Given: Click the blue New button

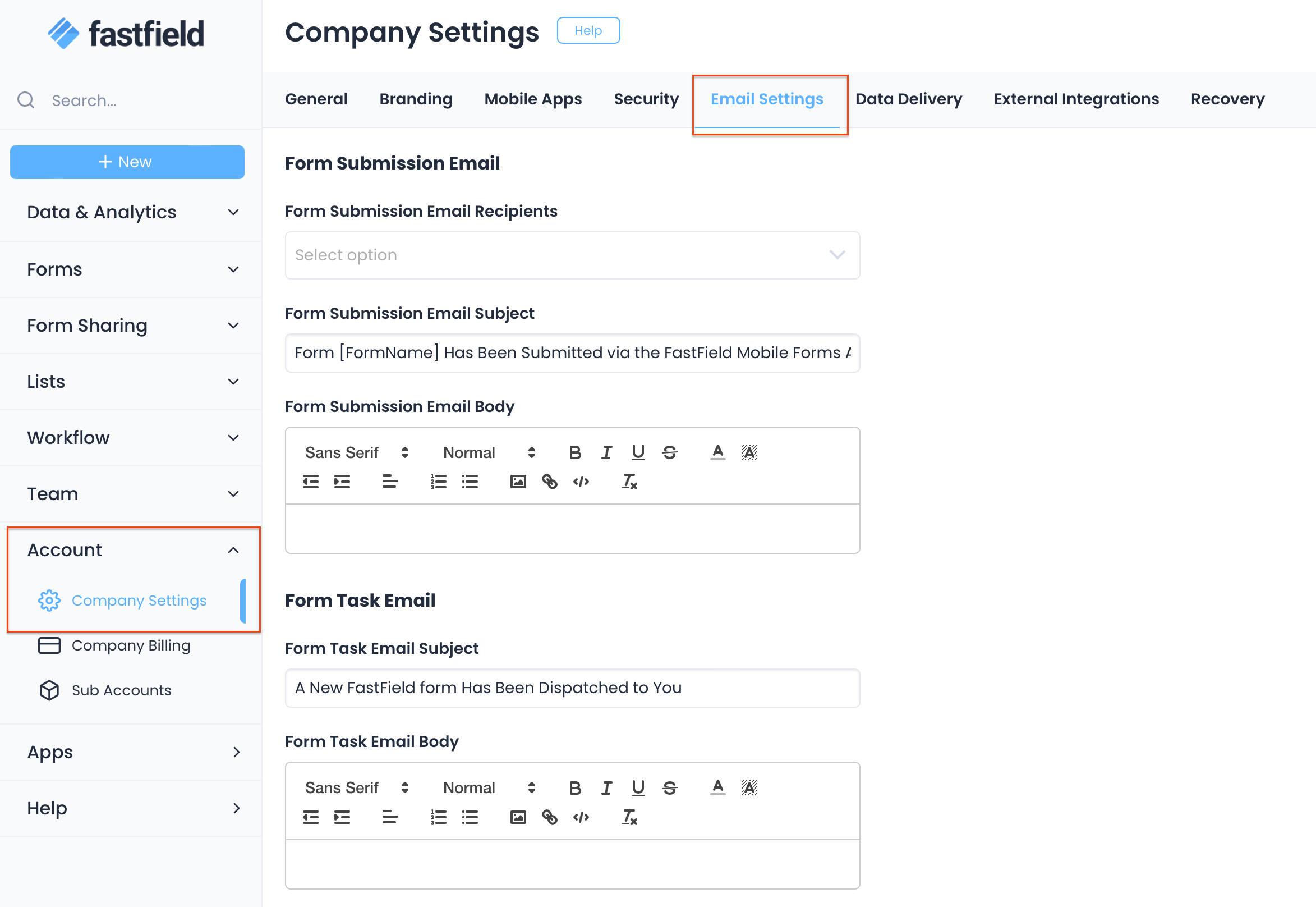Looking at the screenshot, I should 127,162.
